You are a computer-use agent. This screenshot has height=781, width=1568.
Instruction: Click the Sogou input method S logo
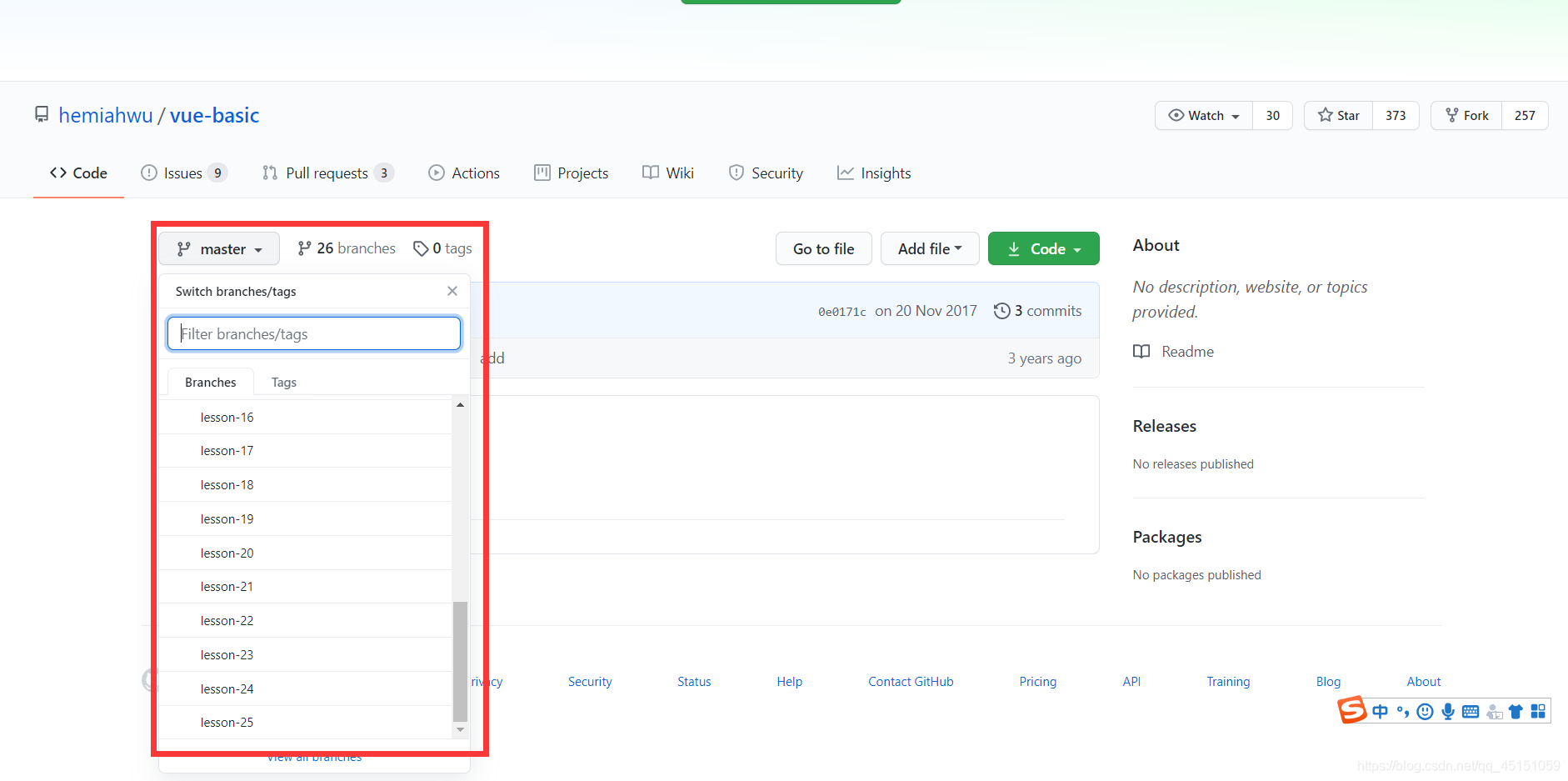pos(1352,709)
